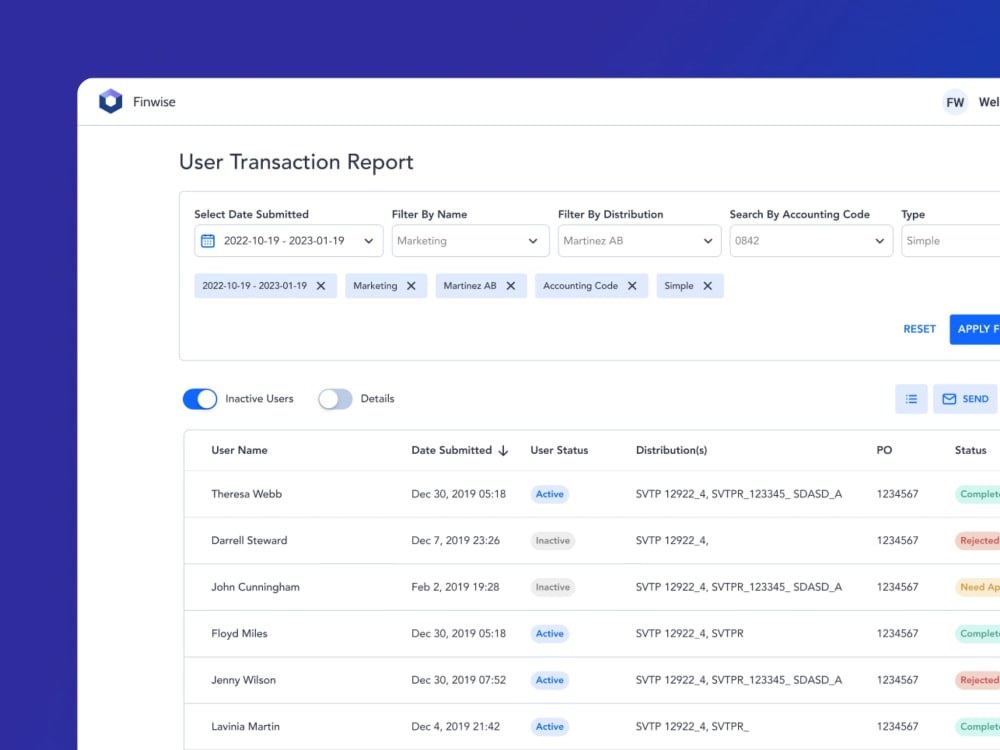1000x750 pixels.
Task: Click the APPLY FILTERS button
Action: click(x=977, y=328)
